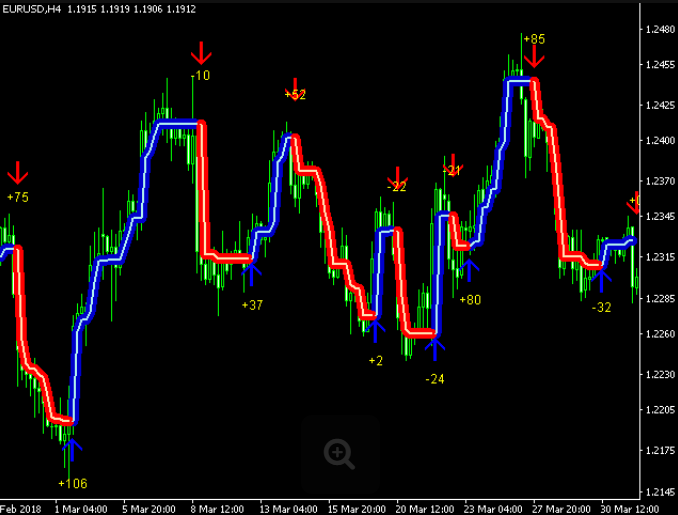Viewport: 678px width, 515px height.
Task: Click the blue buy arrow above +106
Action: (72, 450)
